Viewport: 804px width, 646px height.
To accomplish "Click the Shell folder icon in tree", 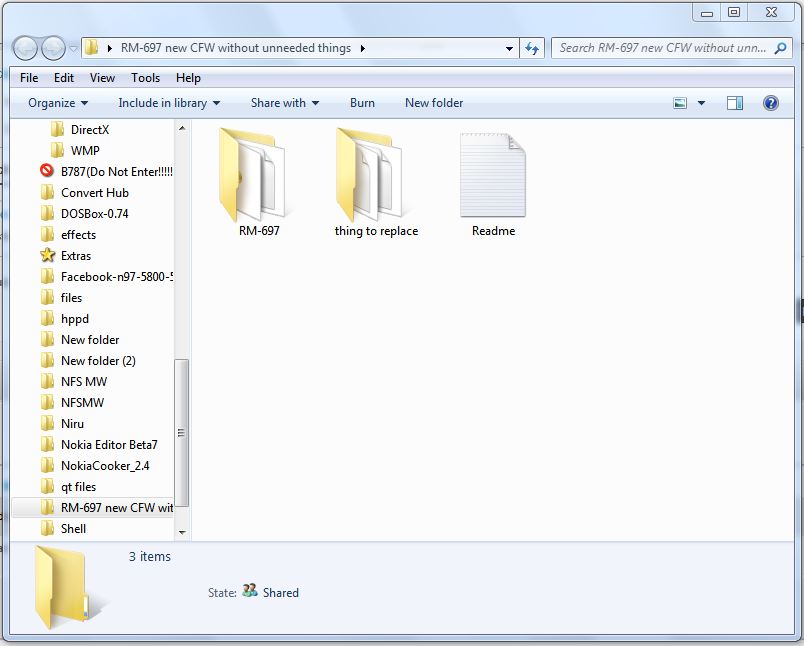I will click(47, 528).
